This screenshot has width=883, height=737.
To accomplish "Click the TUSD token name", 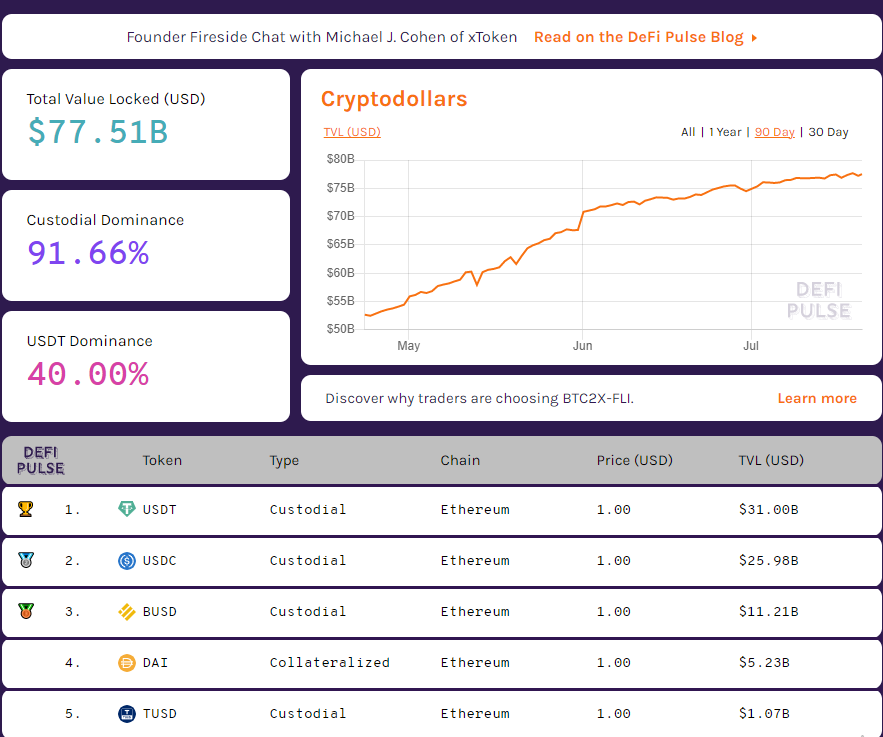I will (x=159, y=714).
